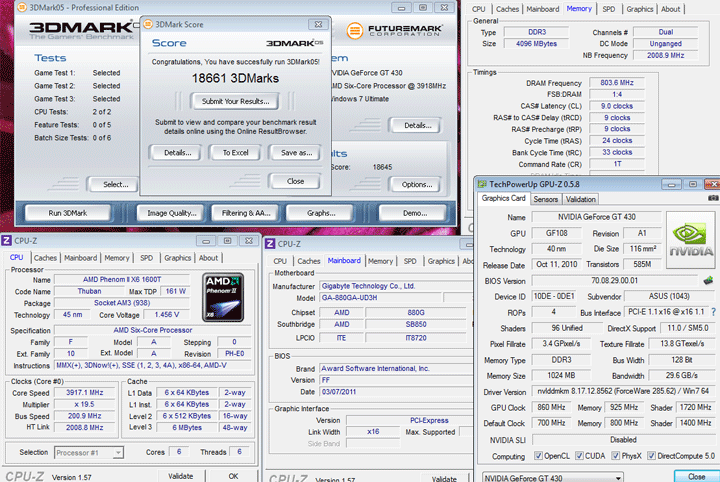Click Close in the 3DMark Score dialog
720x482 pixels.
(295, 181)
